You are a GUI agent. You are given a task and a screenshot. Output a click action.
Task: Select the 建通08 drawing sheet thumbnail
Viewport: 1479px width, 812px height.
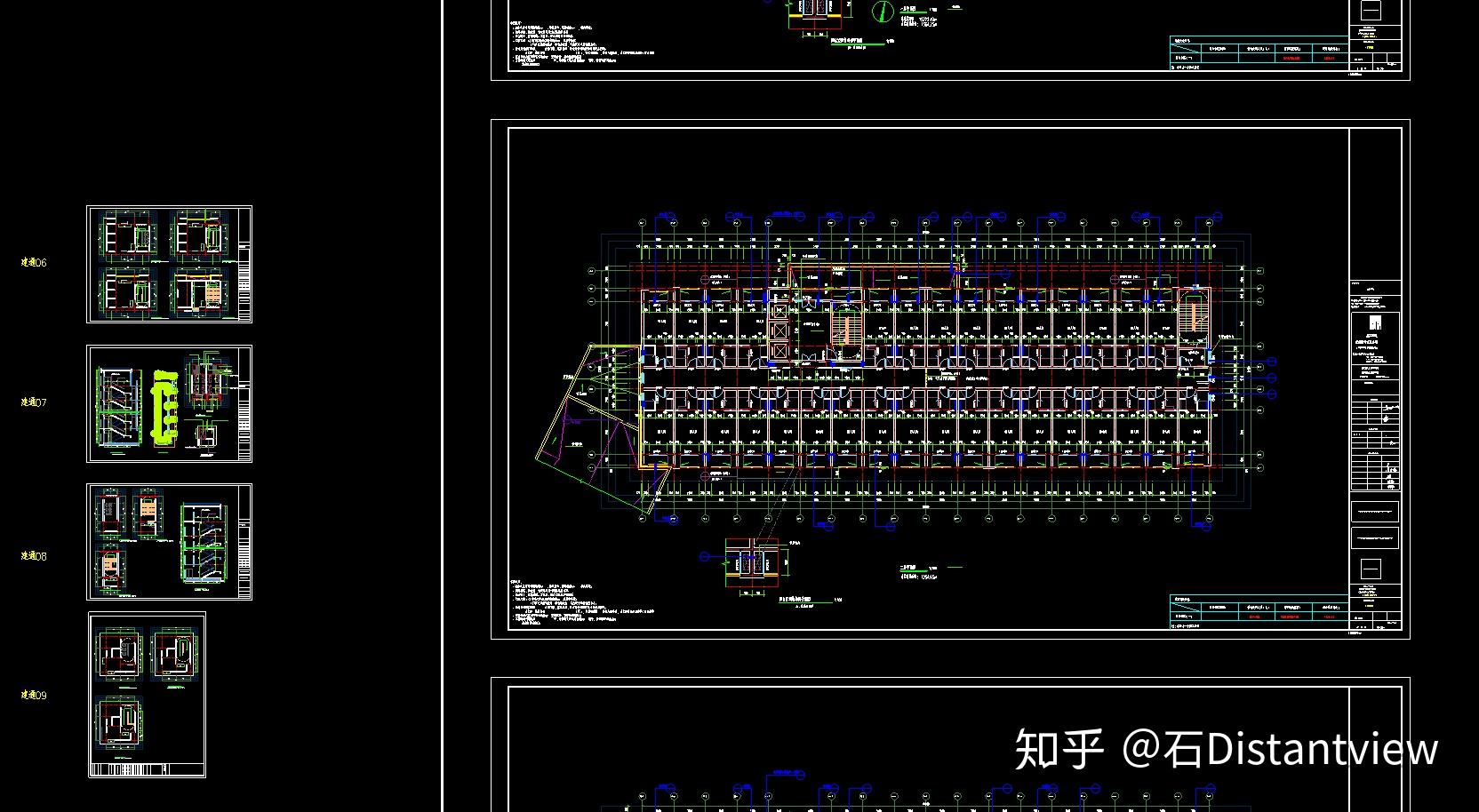[169, 542]
